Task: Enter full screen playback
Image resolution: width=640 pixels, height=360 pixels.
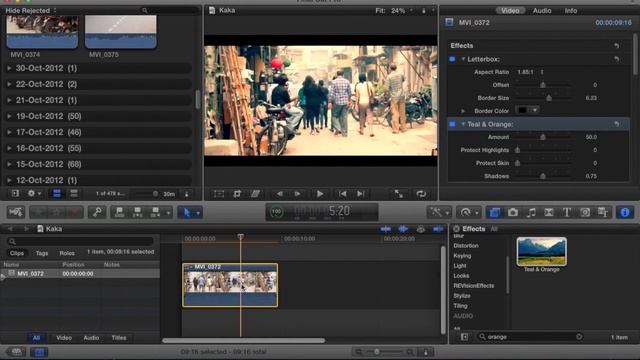Action: 399,194
